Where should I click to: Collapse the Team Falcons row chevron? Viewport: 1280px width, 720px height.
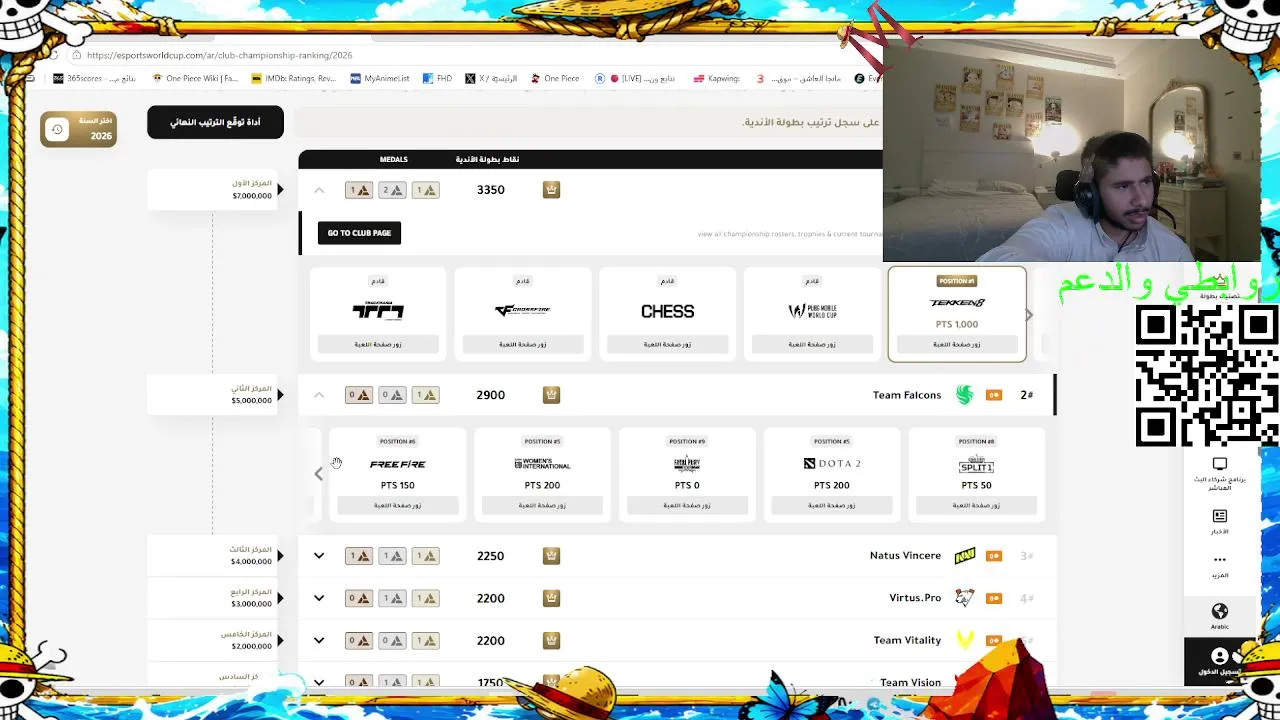(x=319, y=395)
